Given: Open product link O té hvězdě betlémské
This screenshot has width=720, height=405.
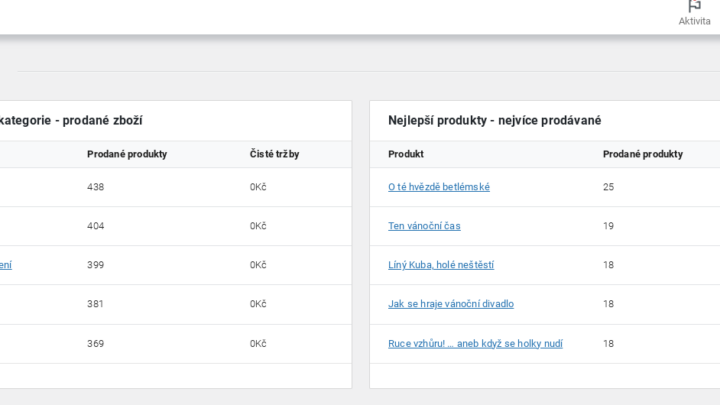Looking at the screenshot, I should click(439, 187).
